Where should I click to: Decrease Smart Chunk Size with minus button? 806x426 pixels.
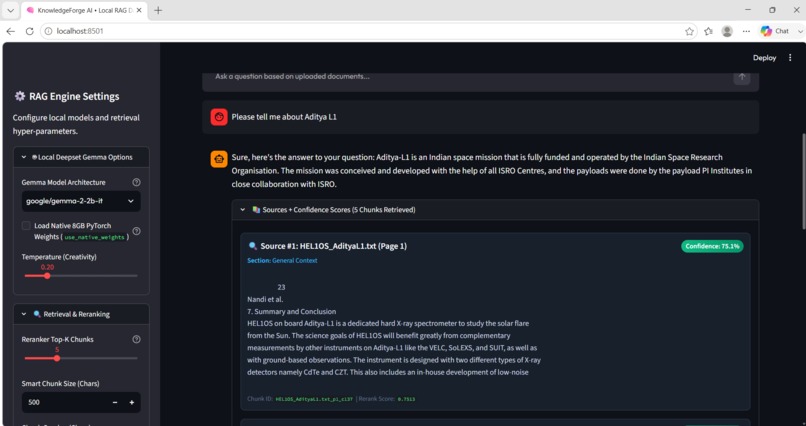click(115, 402)
